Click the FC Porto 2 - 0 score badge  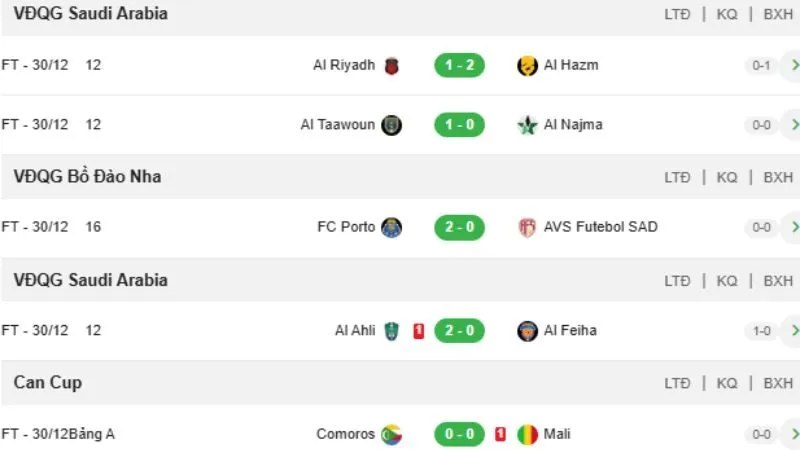coord(460,227)
